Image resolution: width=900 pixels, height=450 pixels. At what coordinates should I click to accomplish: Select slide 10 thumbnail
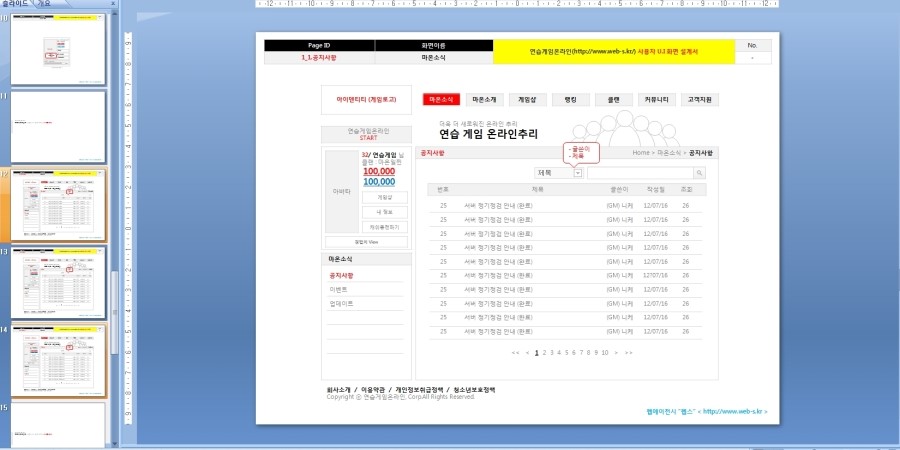(58, 49)
